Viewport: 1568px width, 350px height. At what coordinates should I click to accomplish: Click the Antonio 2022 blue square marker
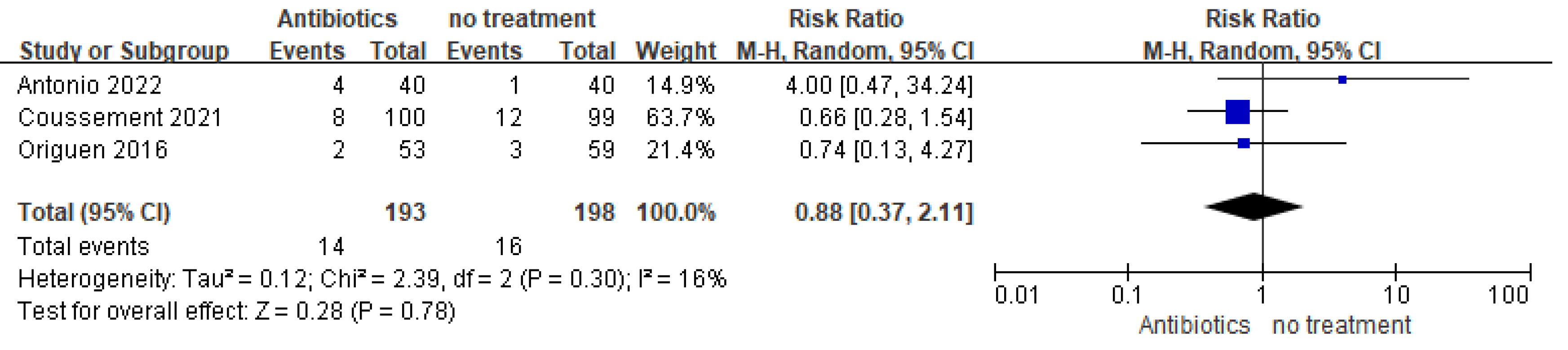(1342, 79)
